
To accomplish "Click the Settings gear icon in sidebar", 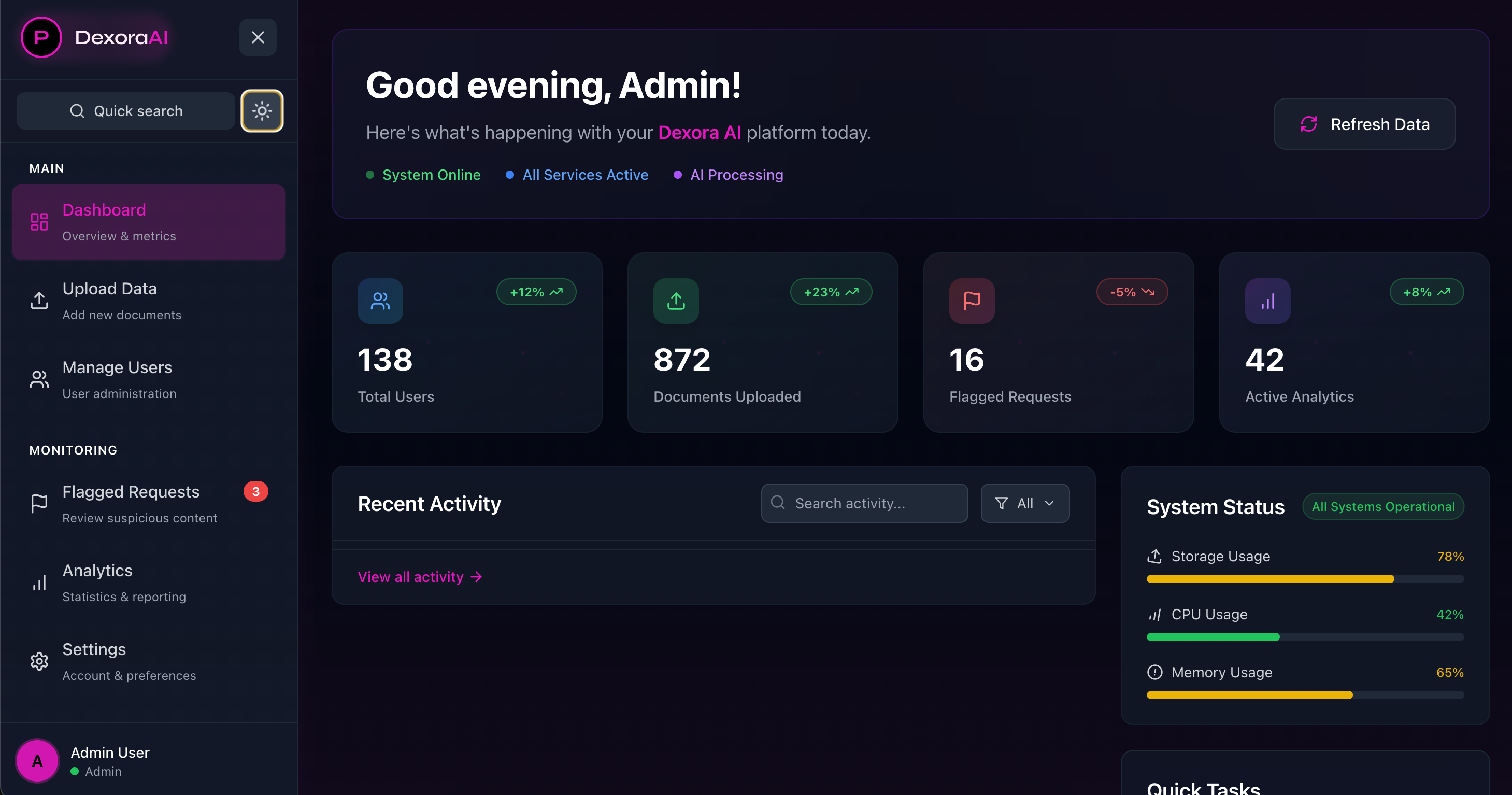I will (39, 661).
